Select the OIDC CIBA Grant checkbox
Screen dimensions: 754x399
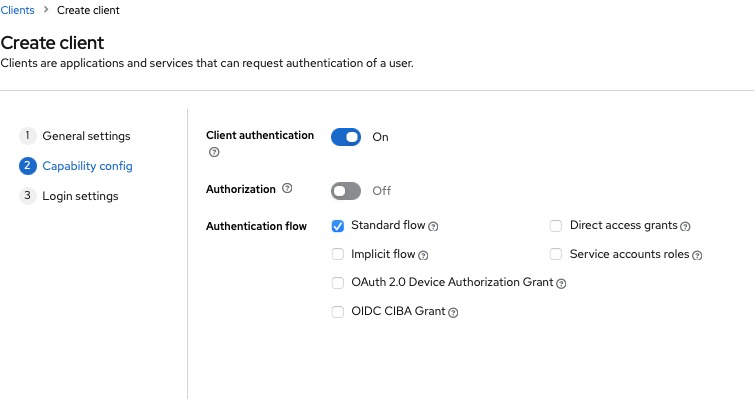point(338,312)
